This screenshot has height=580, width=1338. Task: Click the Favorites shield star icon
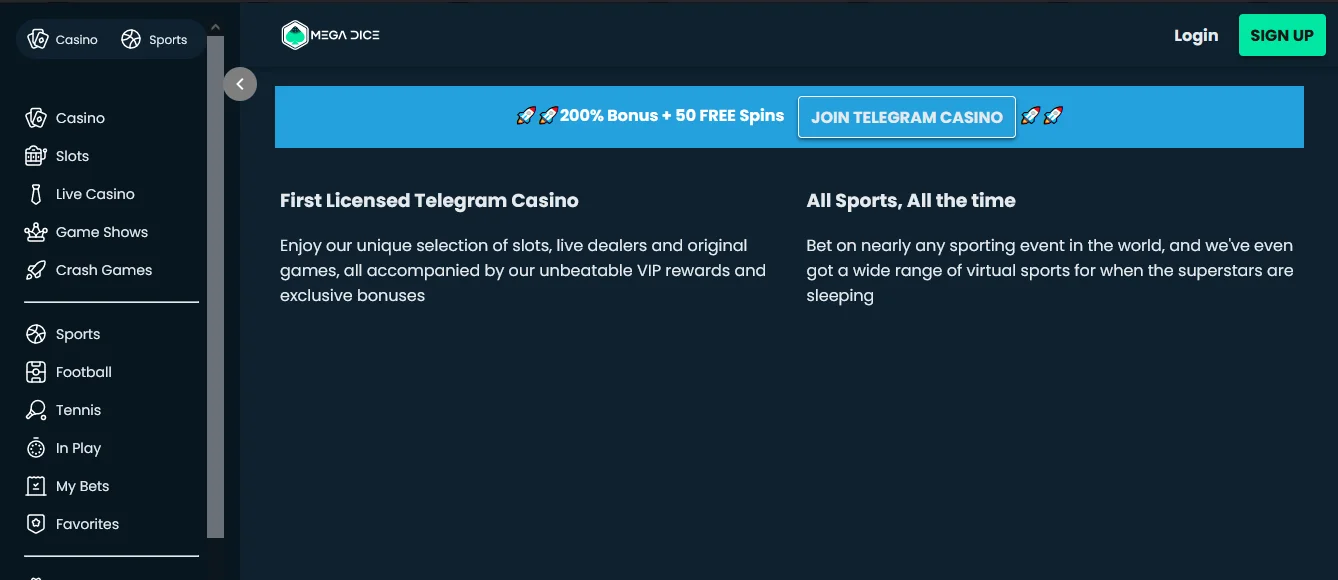(x=36, y=524)
